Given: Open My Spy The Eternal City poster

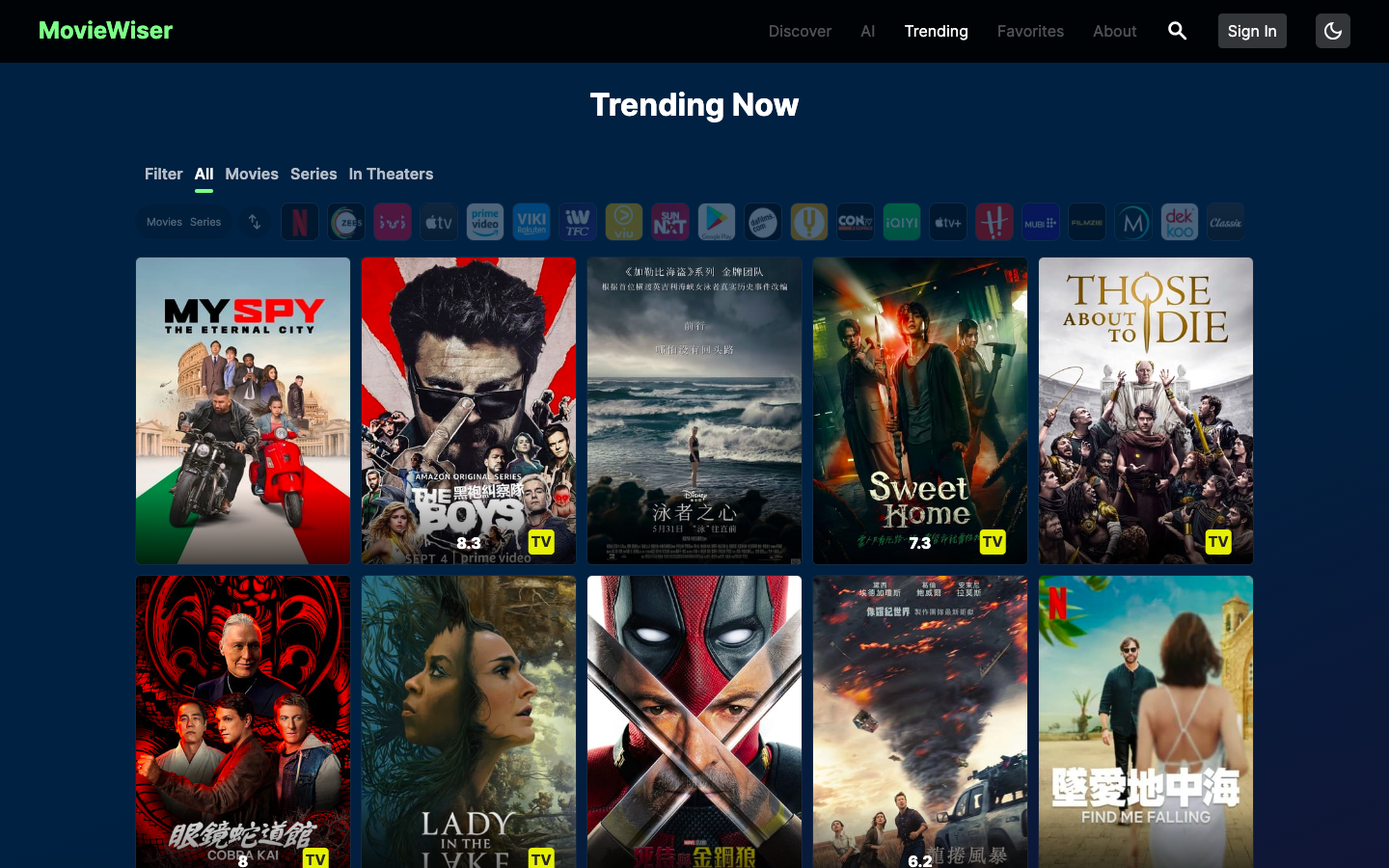Looking at the screenshot, I should 243,411.
